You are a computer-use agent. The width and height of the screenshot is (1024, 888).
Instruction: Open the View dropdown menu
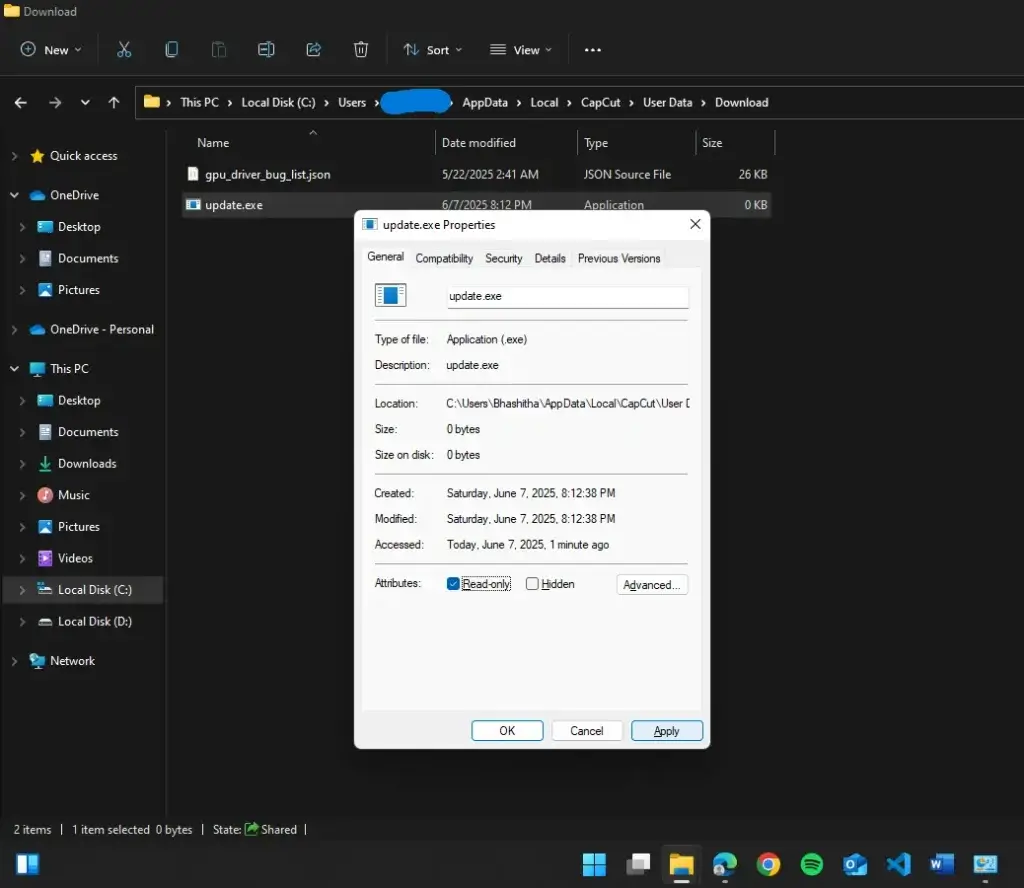(x=520, y=50)
